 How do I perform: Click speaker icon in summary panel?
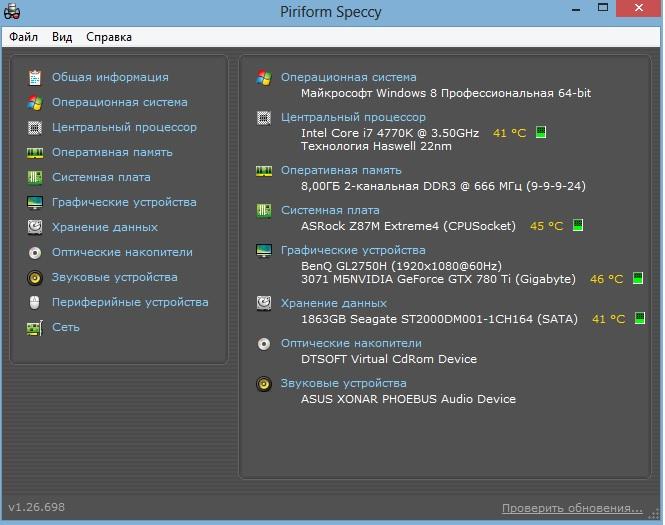(x=264, y=383)
